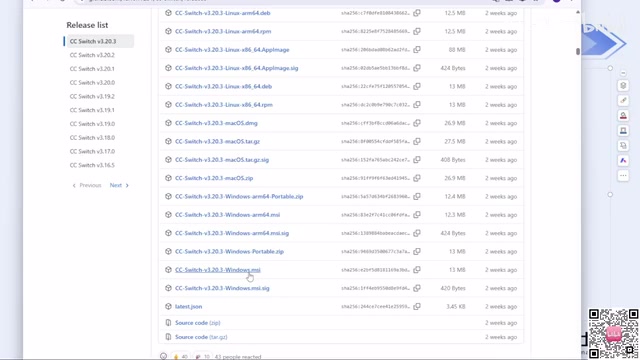Copy sha256 of Windows-arm64.msi.sig
The height and width of the screenshot is (360, 640).
coord(417,233)
